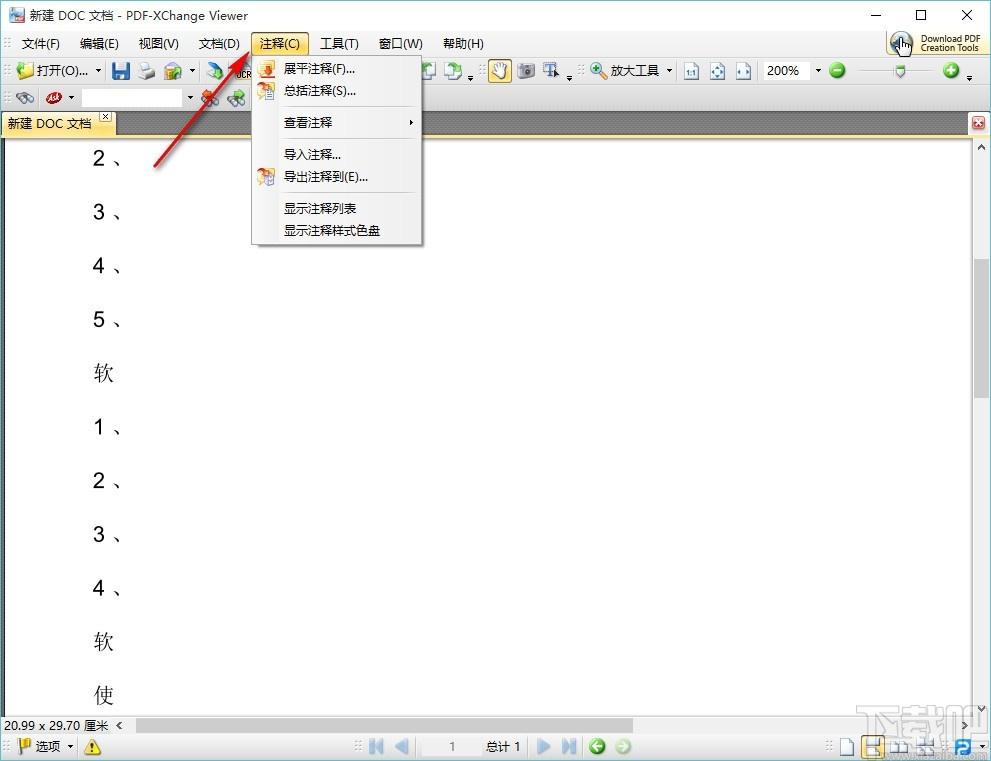Click the Fit Width icon
Screen dimensions: 991x761
743,71
